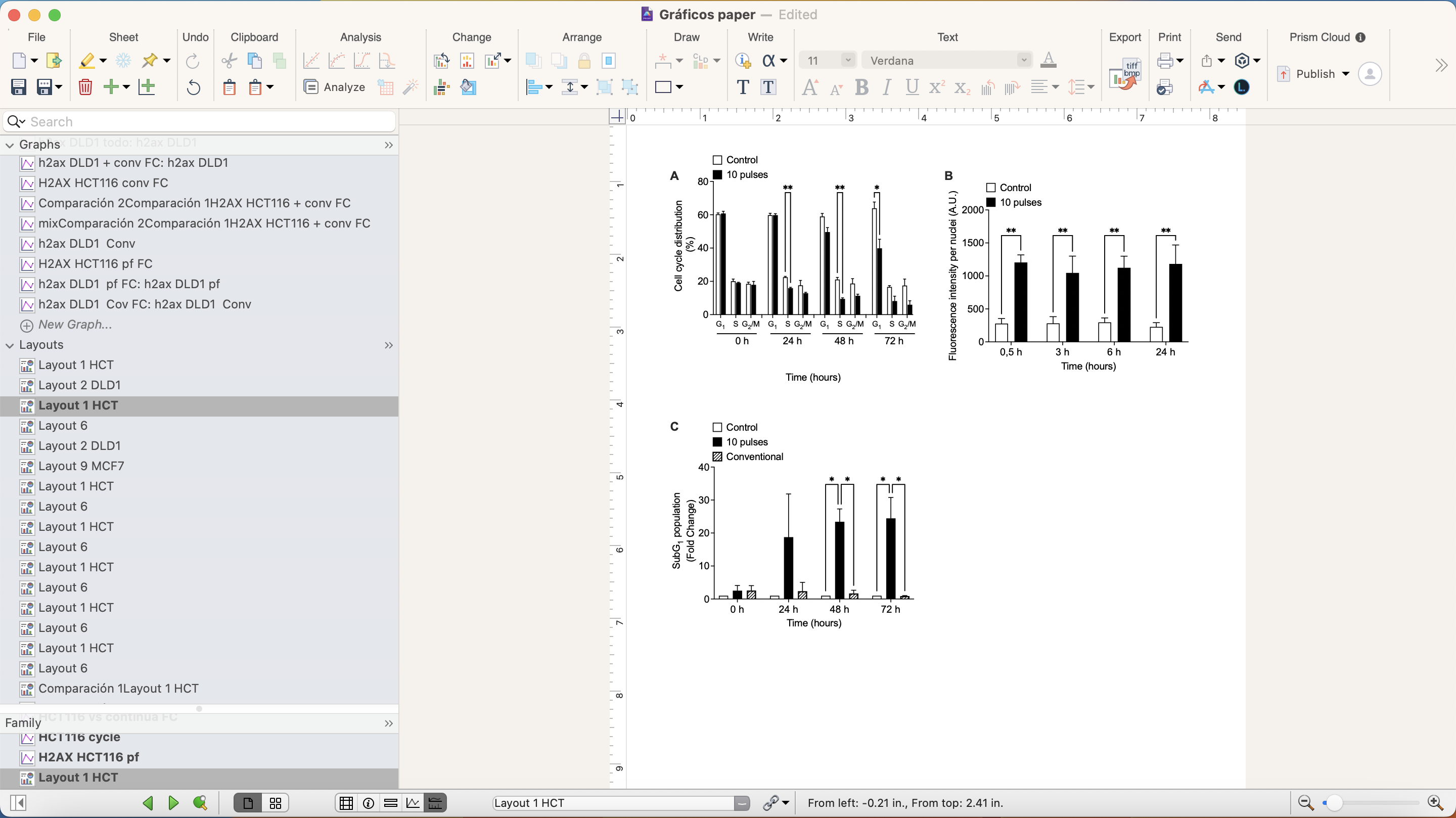1456x818 pixels.
Task: Click the Copy icon in Clipboard
Action: 255,61
